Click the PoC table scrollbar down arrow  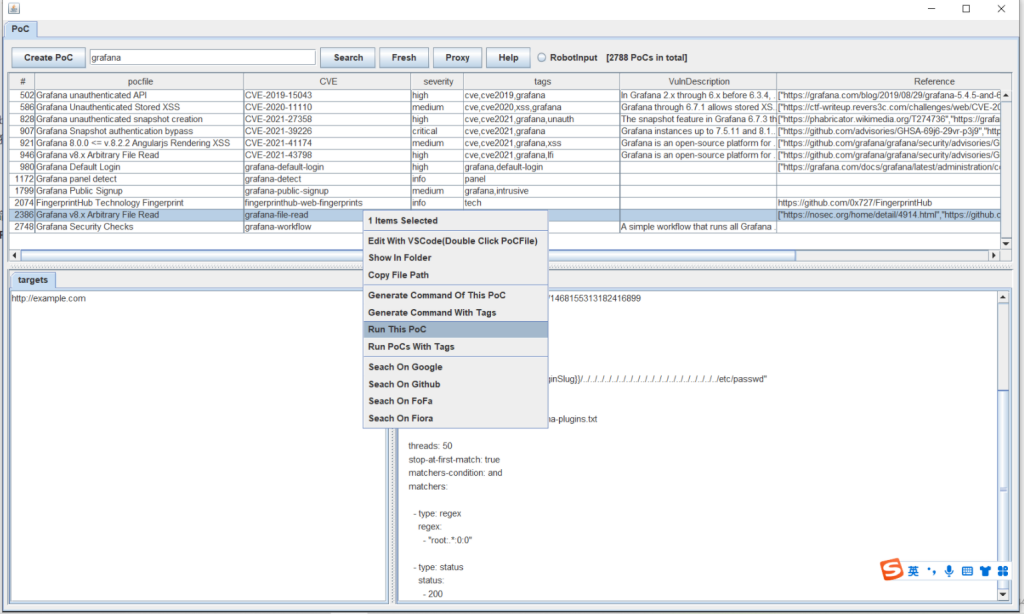tap(1006, 243)
